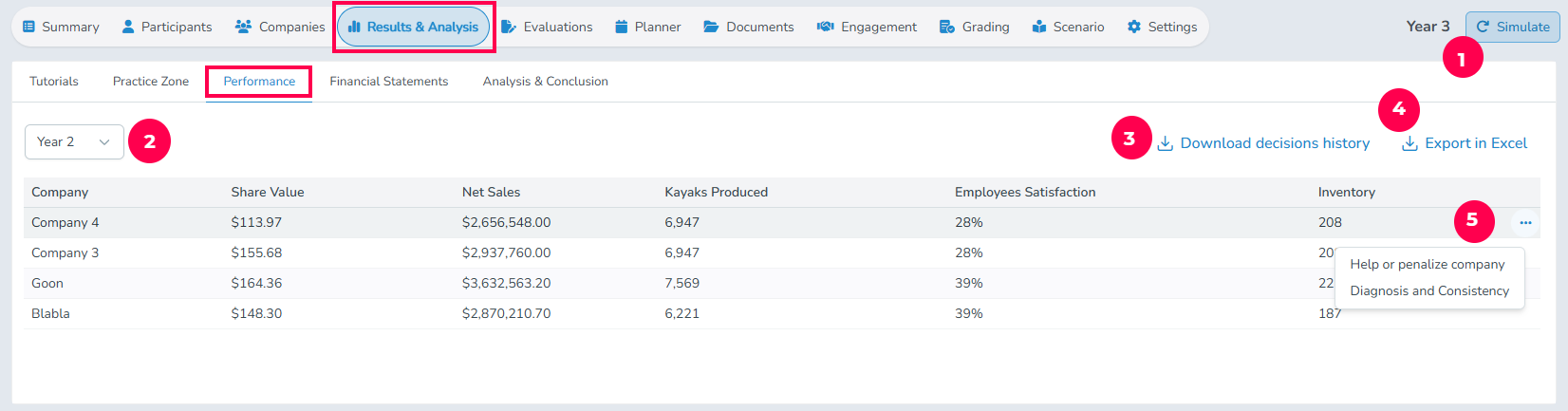Open the Participants section
Image resolution: width=1568 pixels, height=411 pixels.
167,27
